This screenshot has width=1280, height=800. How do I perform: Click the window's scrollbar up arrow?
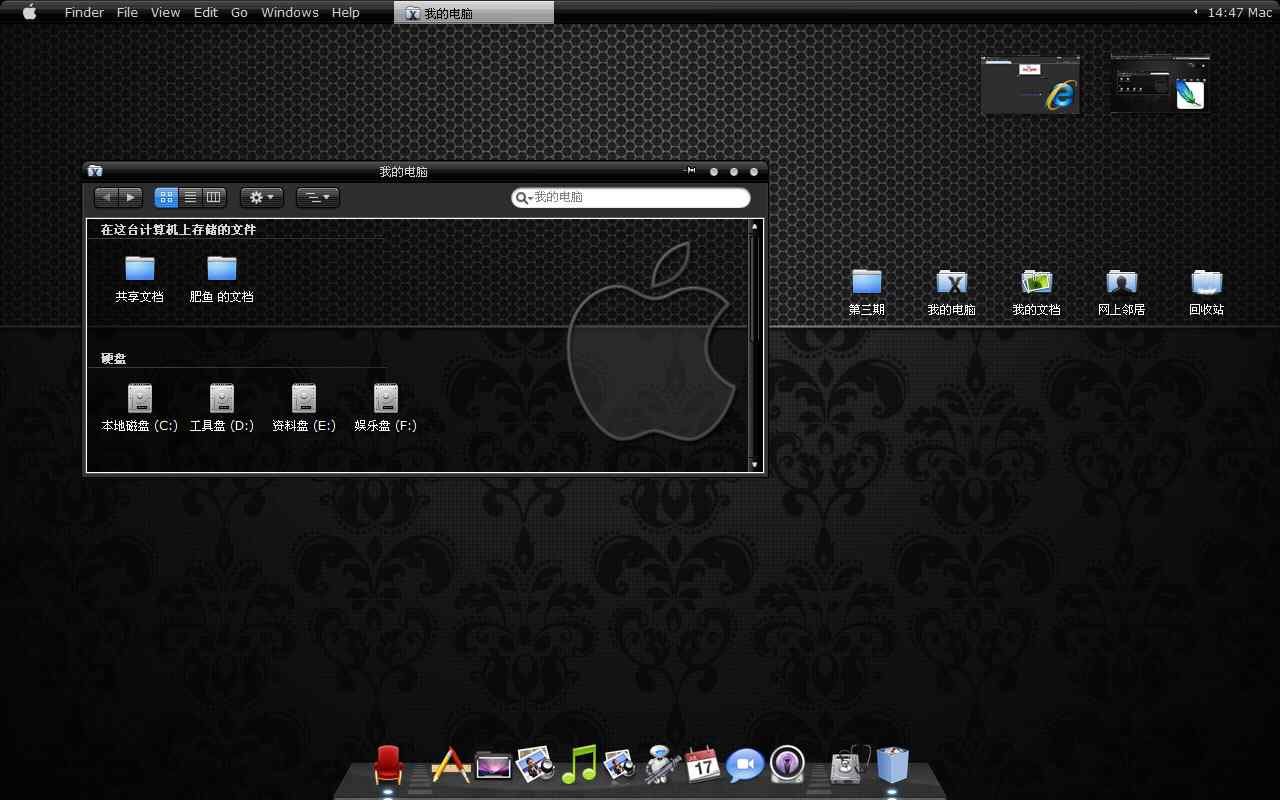[x=755, y=227]
